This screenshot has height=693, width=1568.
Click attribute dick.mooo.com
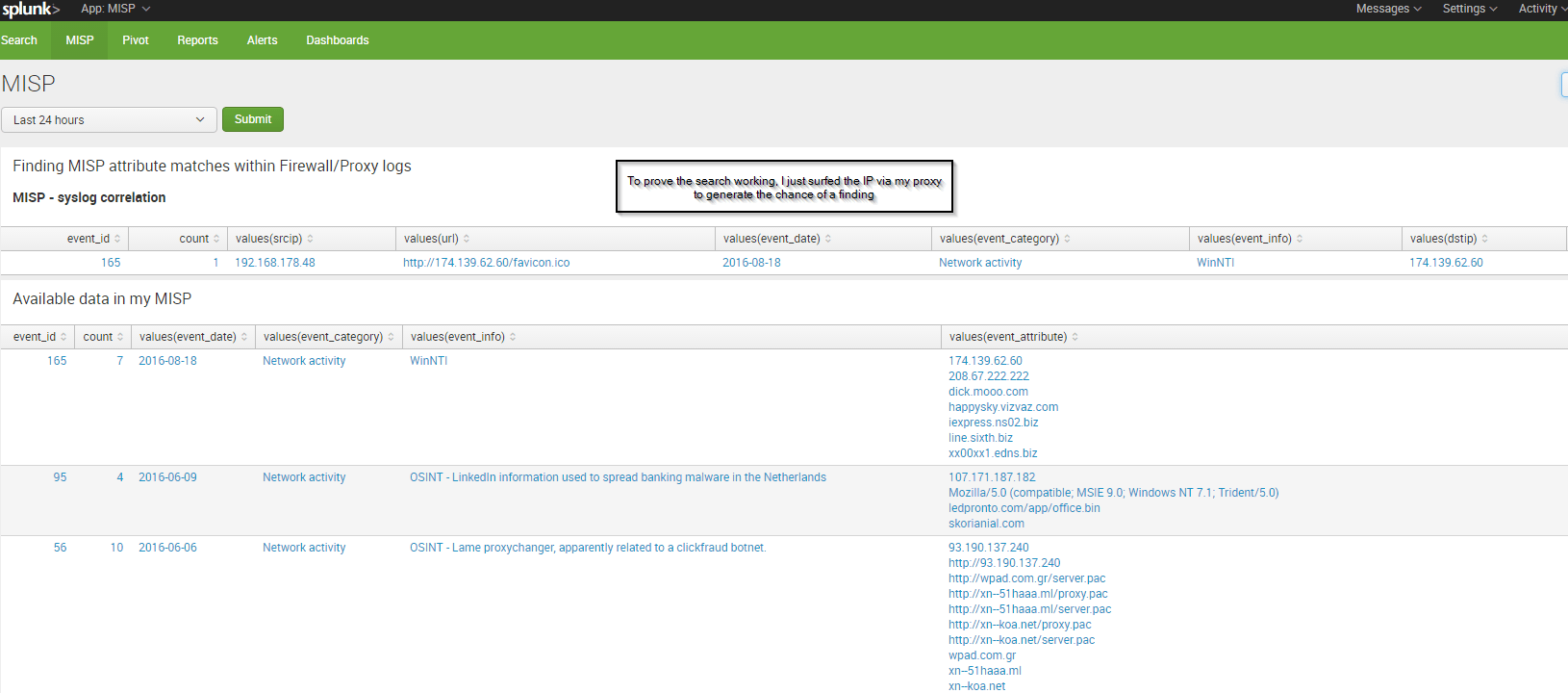pos(988,392)
